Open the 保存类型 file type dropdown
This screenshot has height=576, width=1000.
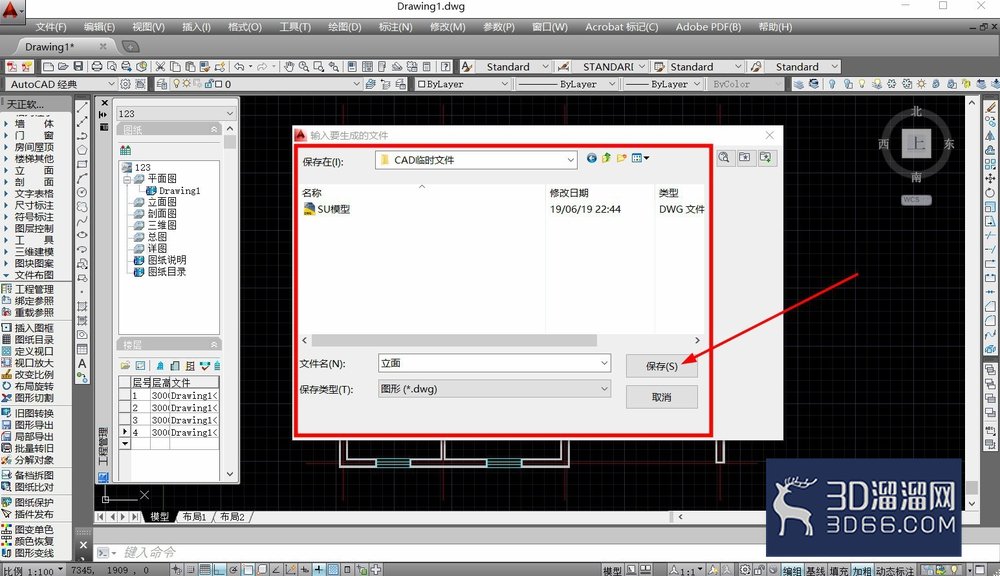tap(494, 388)
